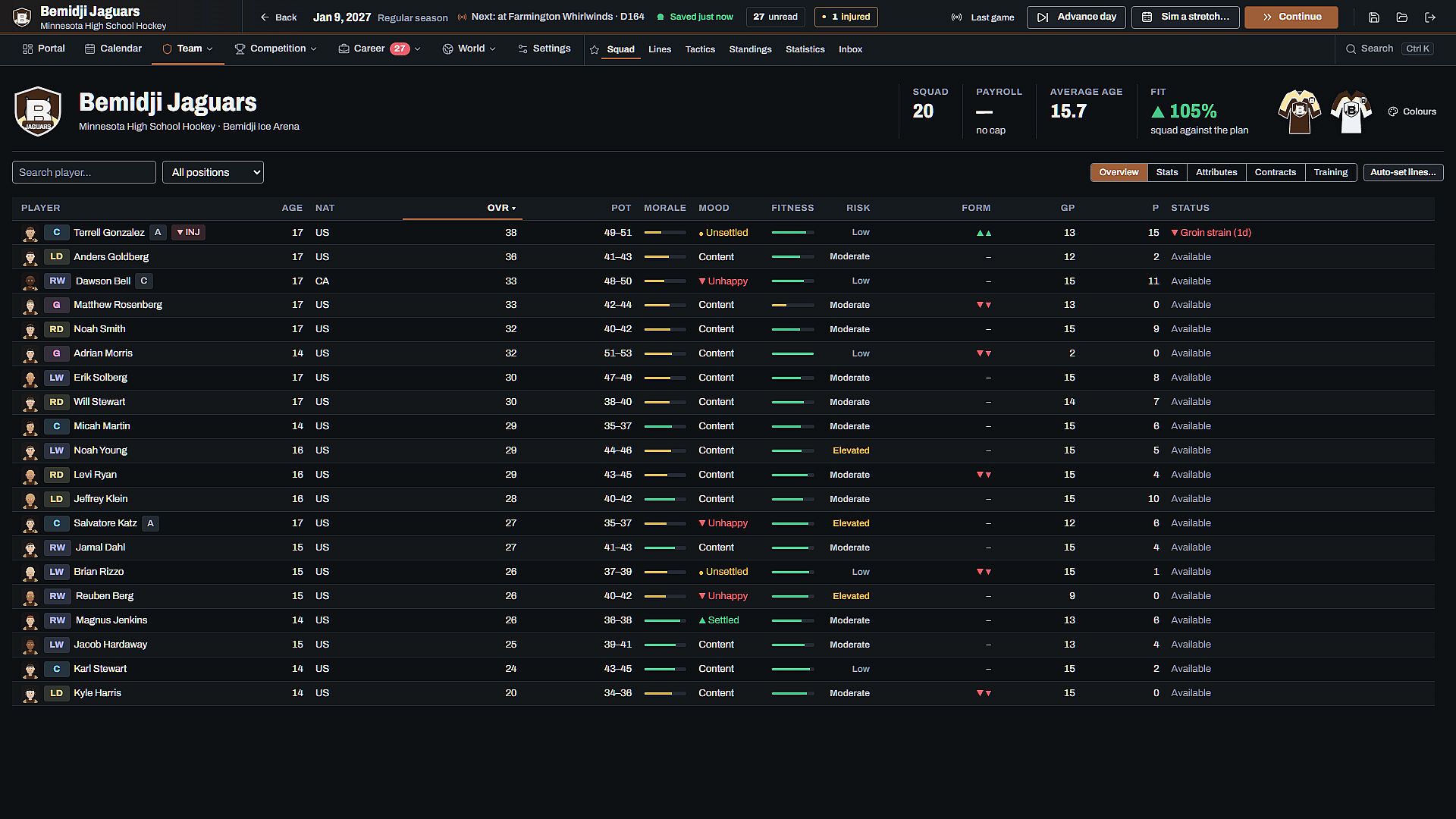Click the favorite star icon beside Squad
This screenshot has width=1456, height=819.
pyautogui.click(x=595, y=49)
